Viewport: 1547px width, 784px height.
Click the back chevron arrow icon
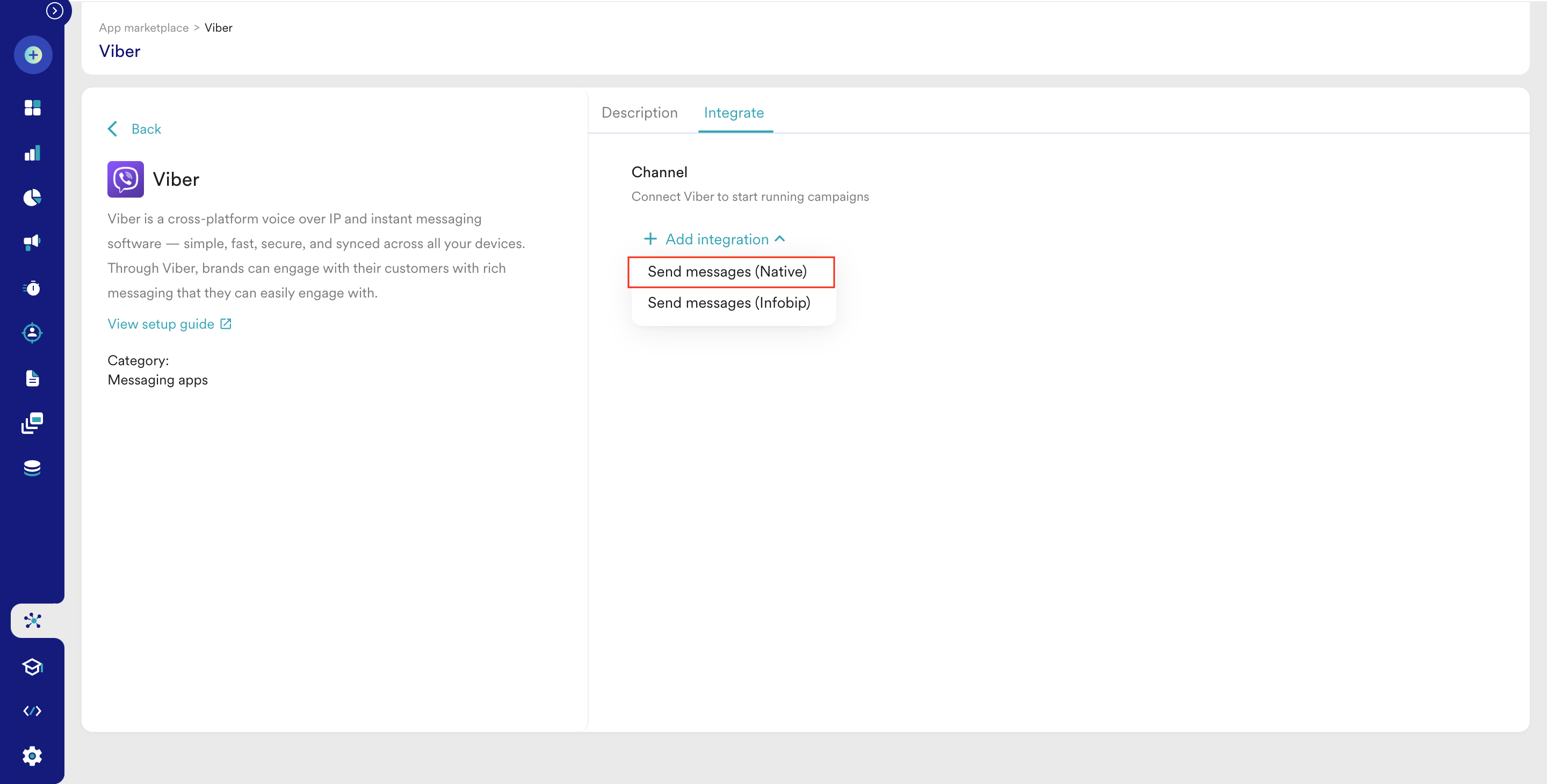pos(112,129)
